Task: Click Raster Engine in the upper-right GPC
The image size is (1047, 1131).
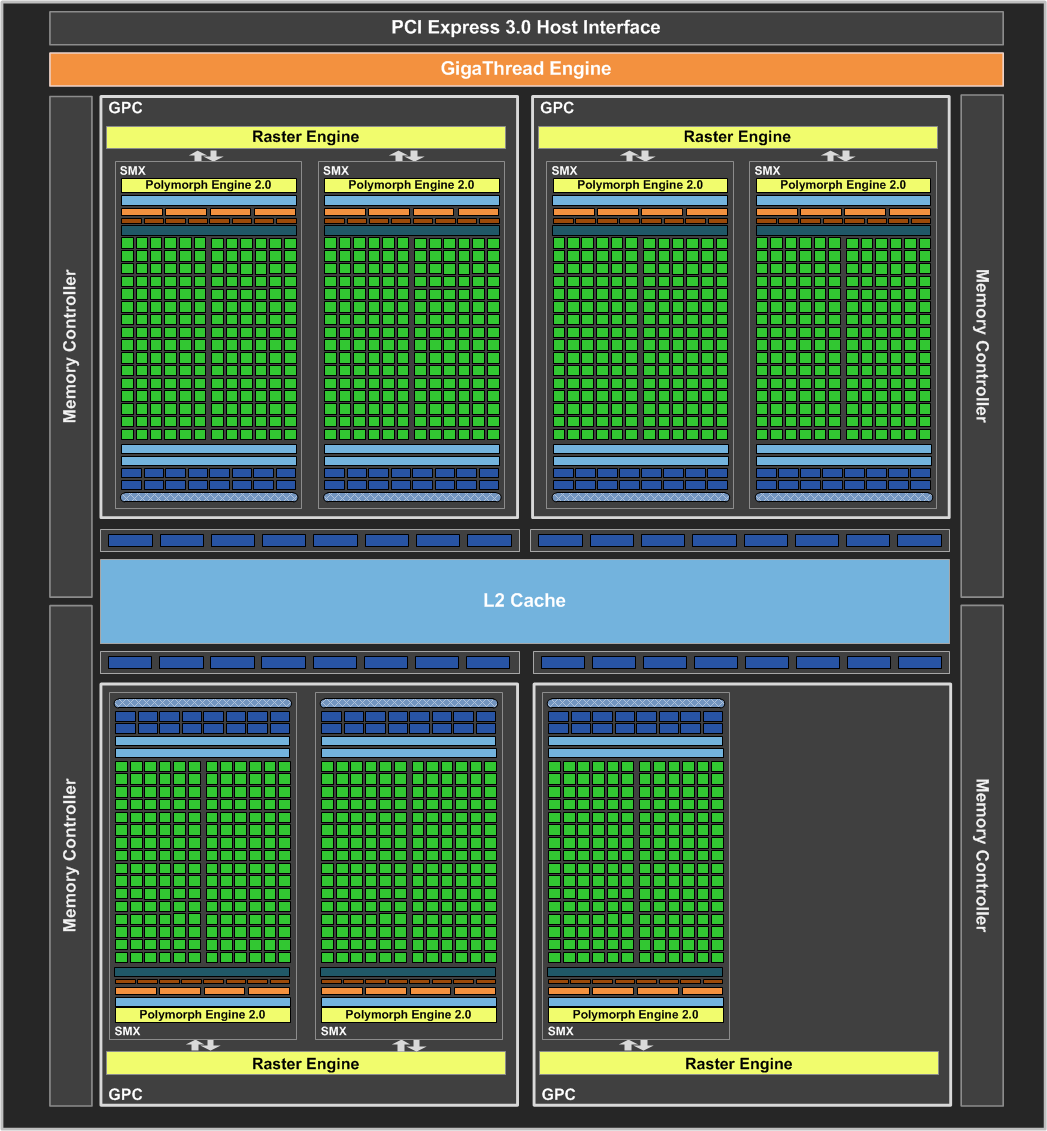Action: pyautogui.click(x=738, y=137)
